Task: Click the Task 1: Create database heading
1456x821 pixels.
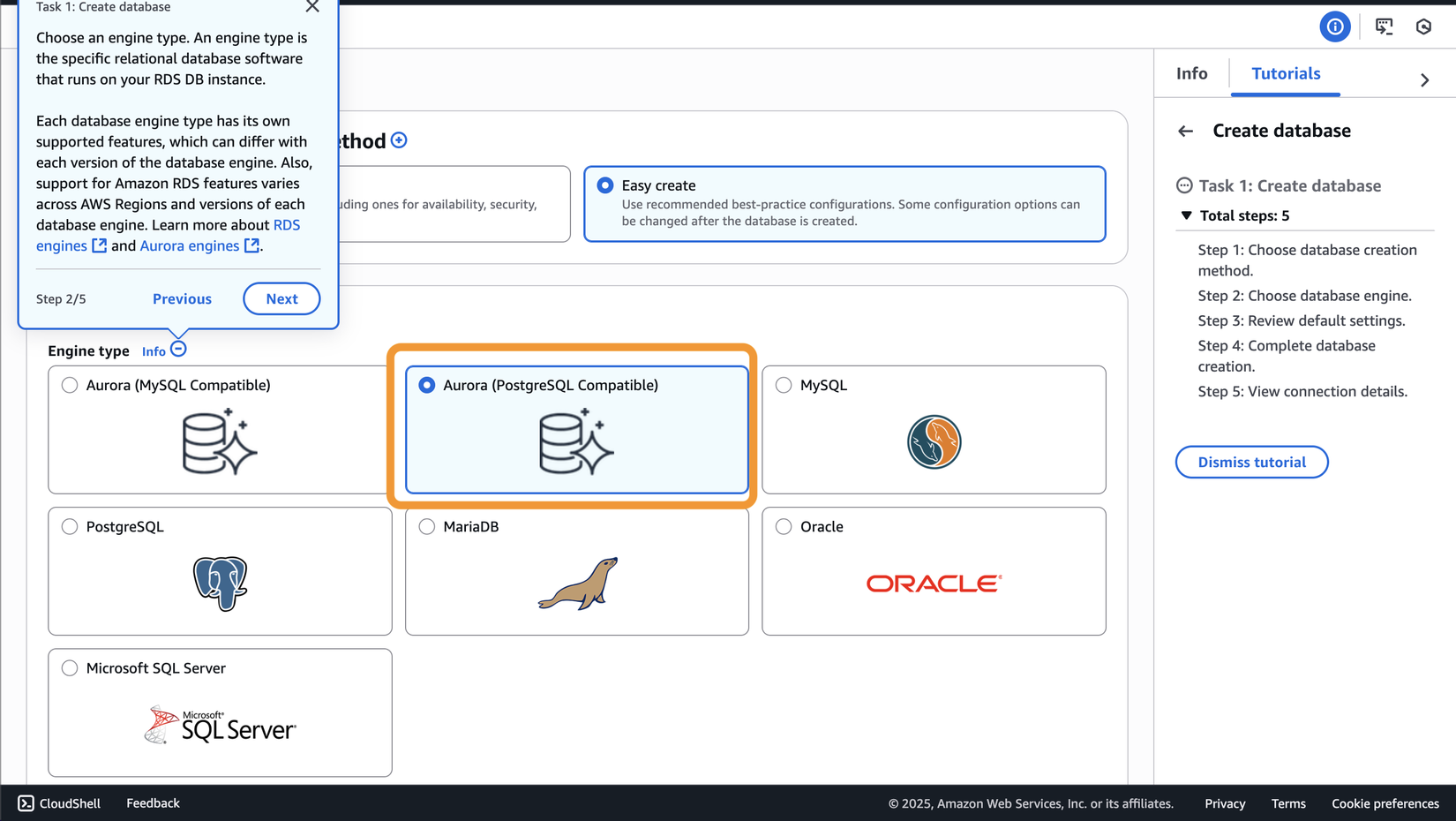Action: [1289, 185]
